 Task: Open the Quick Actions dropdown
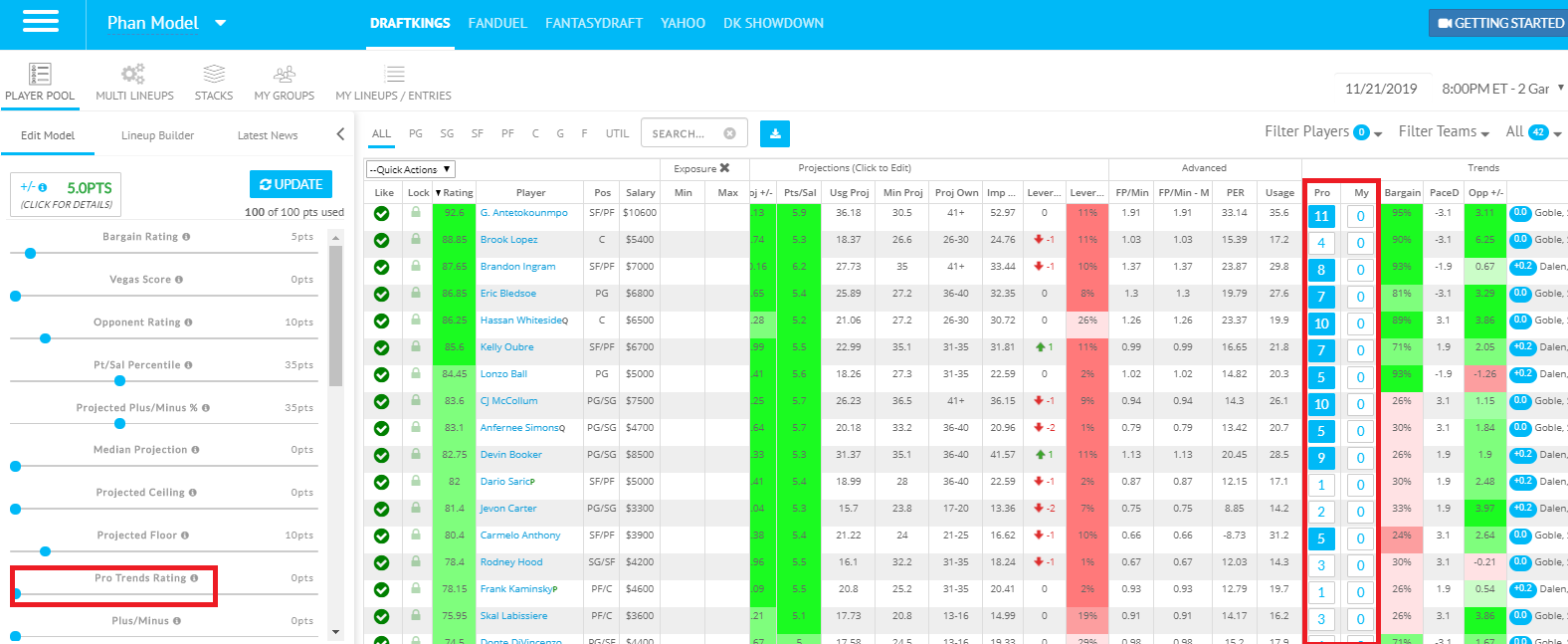coord(411,169)
